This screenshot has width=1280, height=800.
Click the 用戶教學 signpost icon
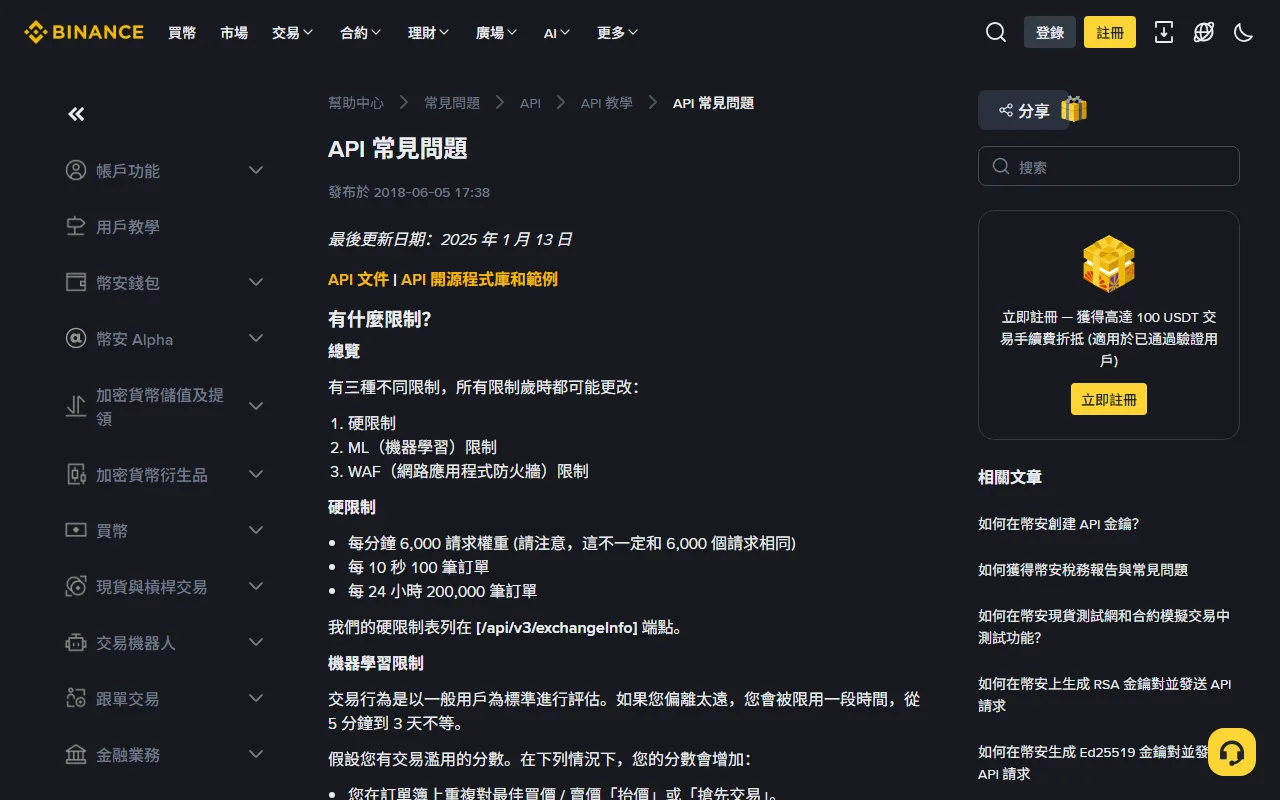pos(76,226)
